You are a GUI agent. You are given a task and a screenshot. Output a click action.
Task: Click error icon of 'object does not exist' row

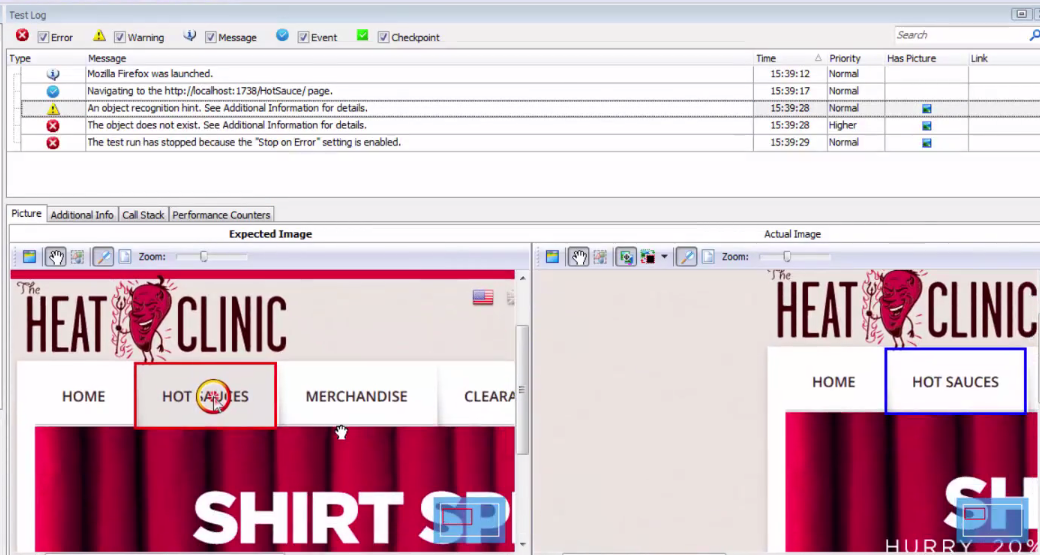53,126
